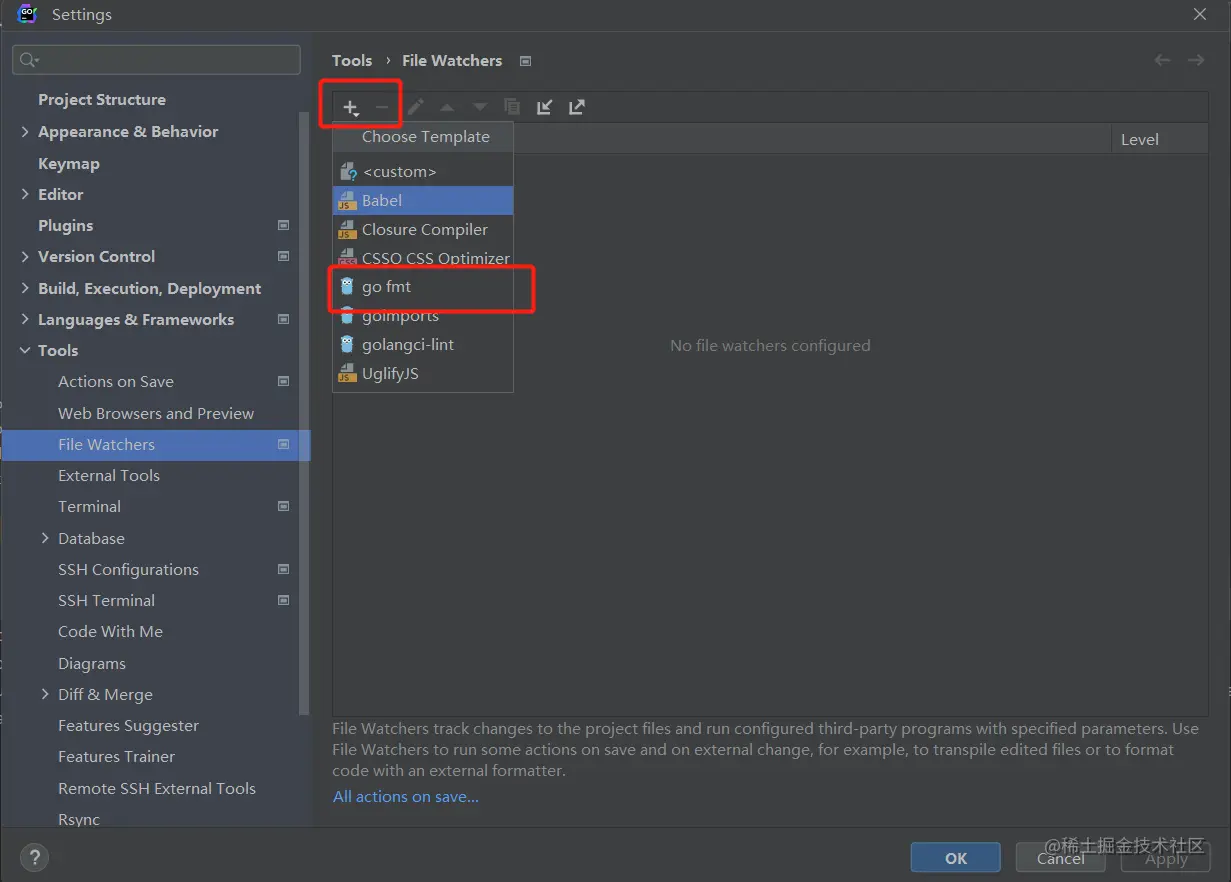Choose the CSSO CSS Optimizer template
Screen dimensions: 1231x882
(x=423, y=258)
